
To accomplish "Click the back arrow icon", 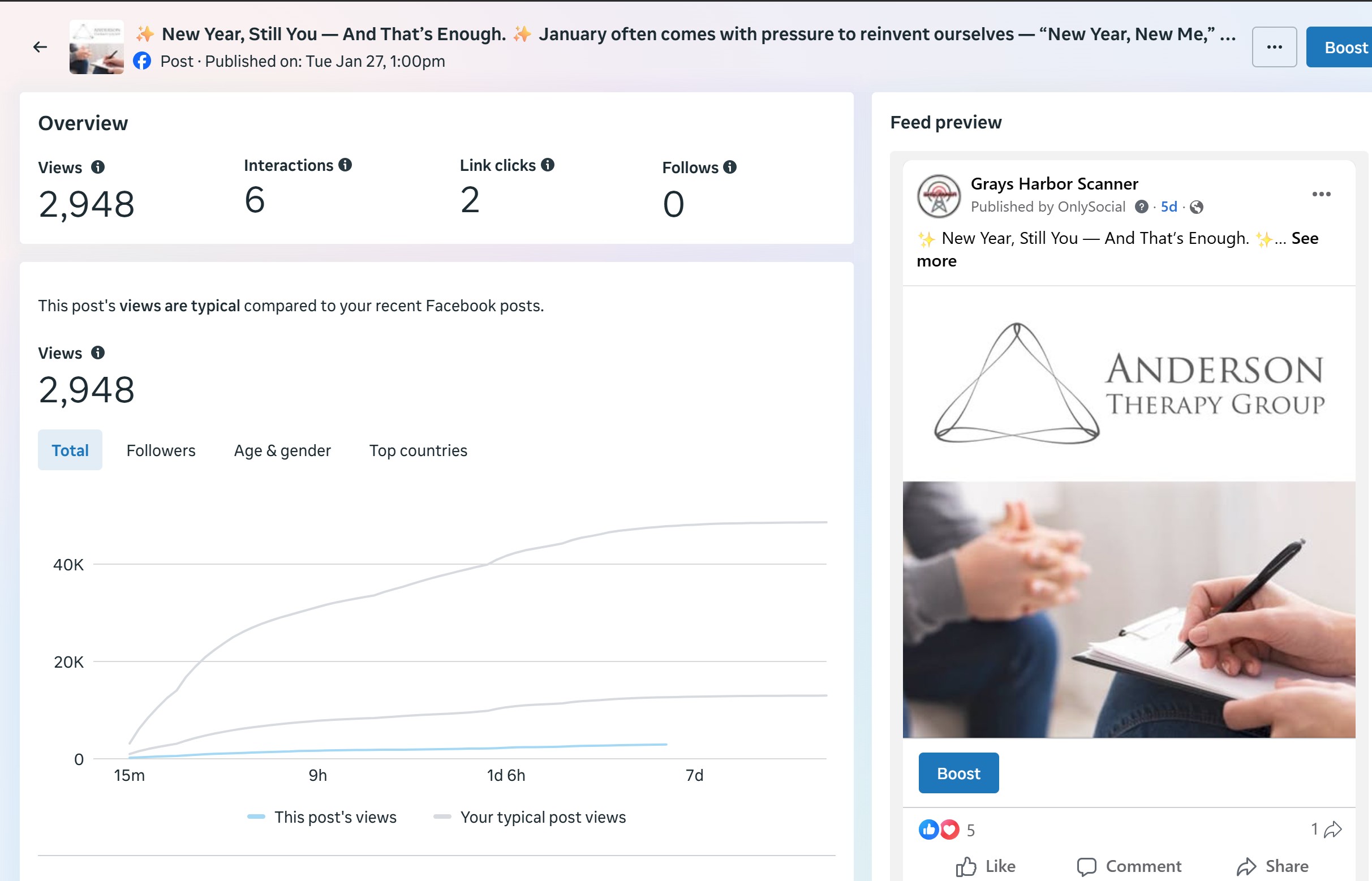I will click(x=40, y=47).
